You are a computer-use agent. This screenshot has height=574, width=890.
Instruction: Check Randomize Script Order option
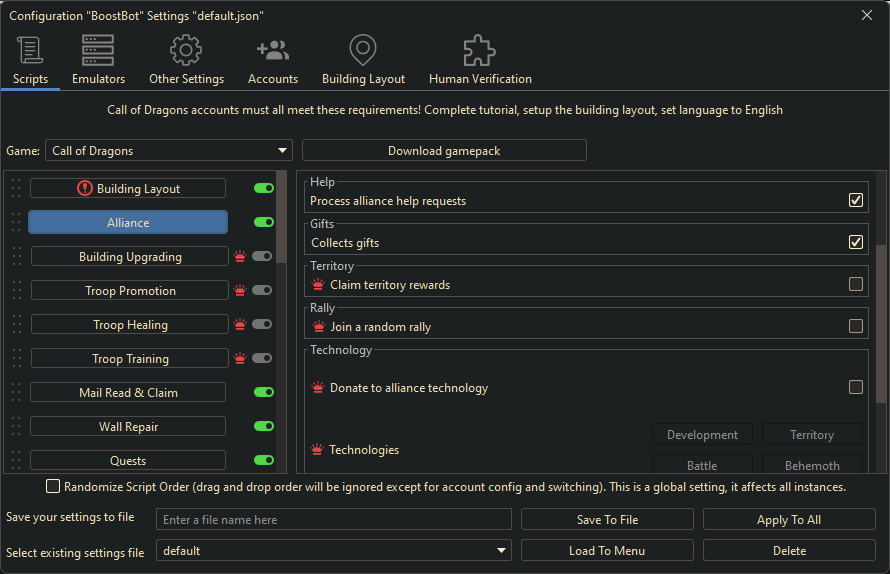point(53,487)
